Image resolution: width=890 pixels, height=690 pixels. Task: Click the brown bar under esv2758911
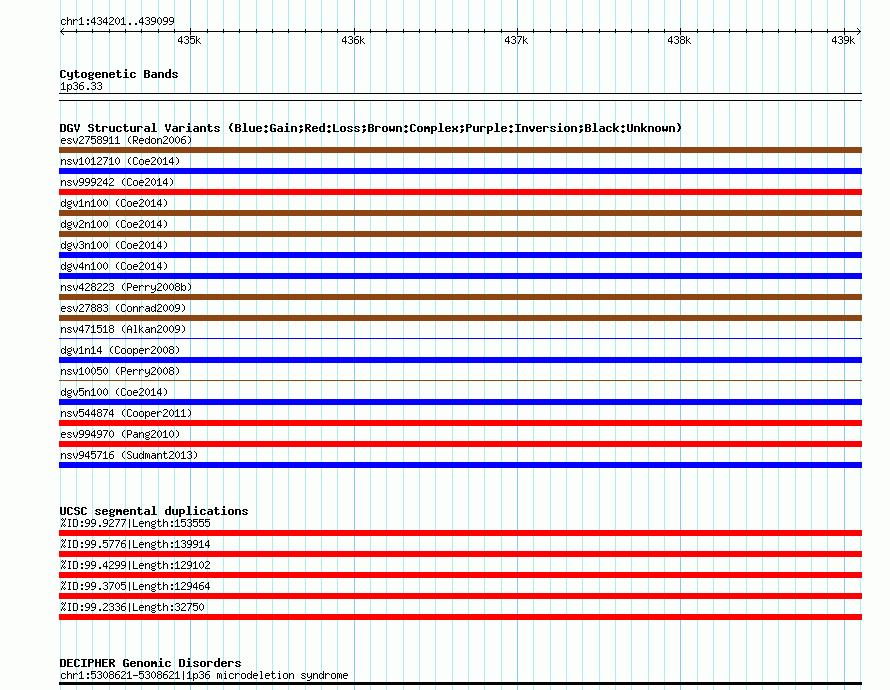pyautogui.click(x=460, y=150)
